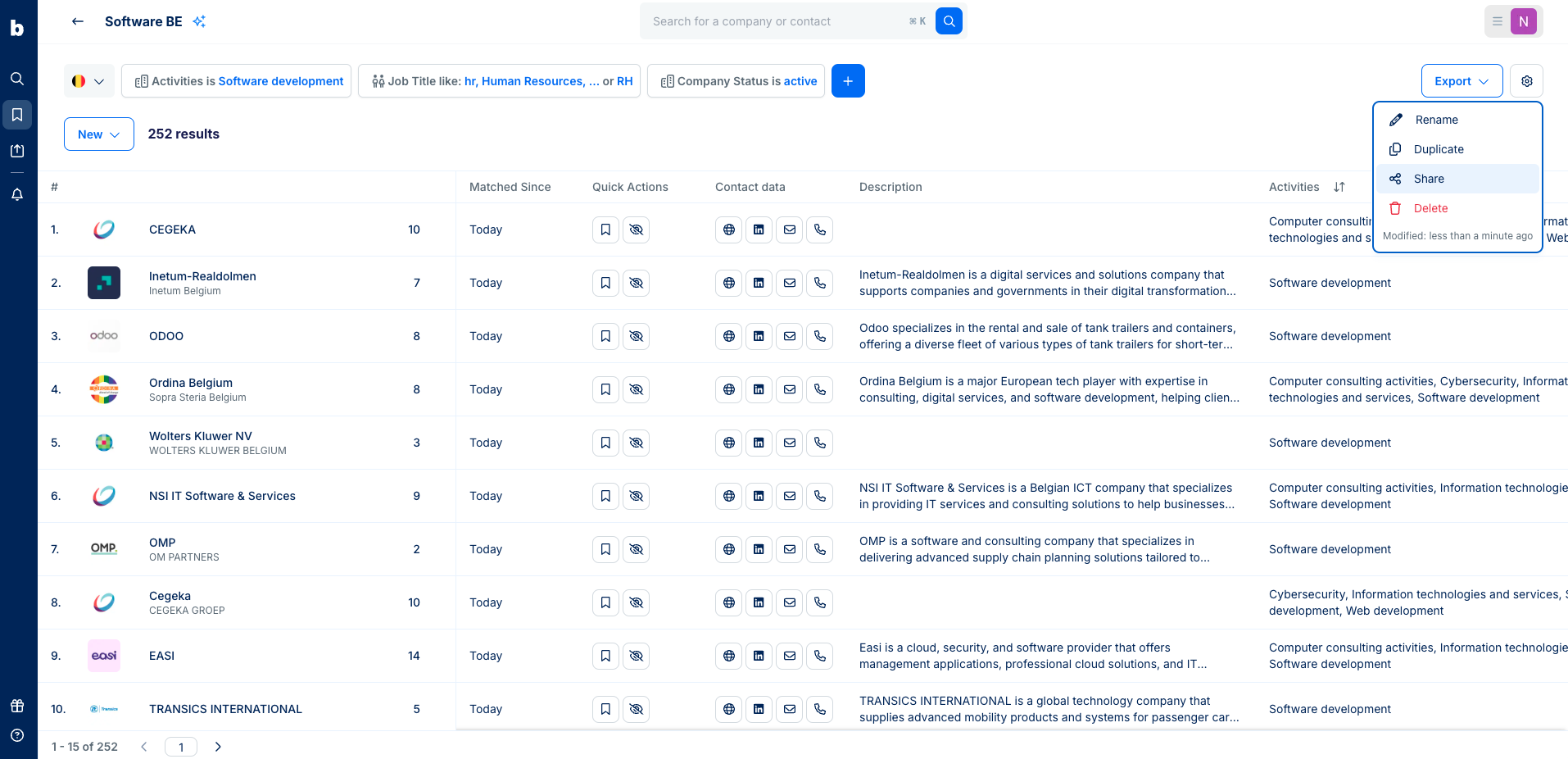Hide TRANSICS INTERNATIONAL with eye icon
Viewport: 1568px width, 759px height.
tap(637, 709)
